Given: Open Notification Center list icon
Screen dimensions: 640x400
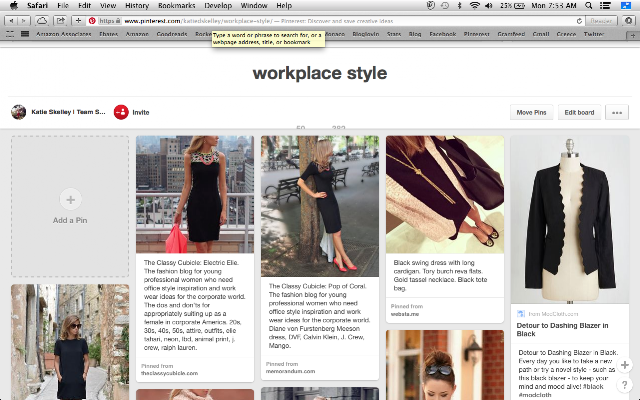Looking at the screenshot, I should (605, 5).
